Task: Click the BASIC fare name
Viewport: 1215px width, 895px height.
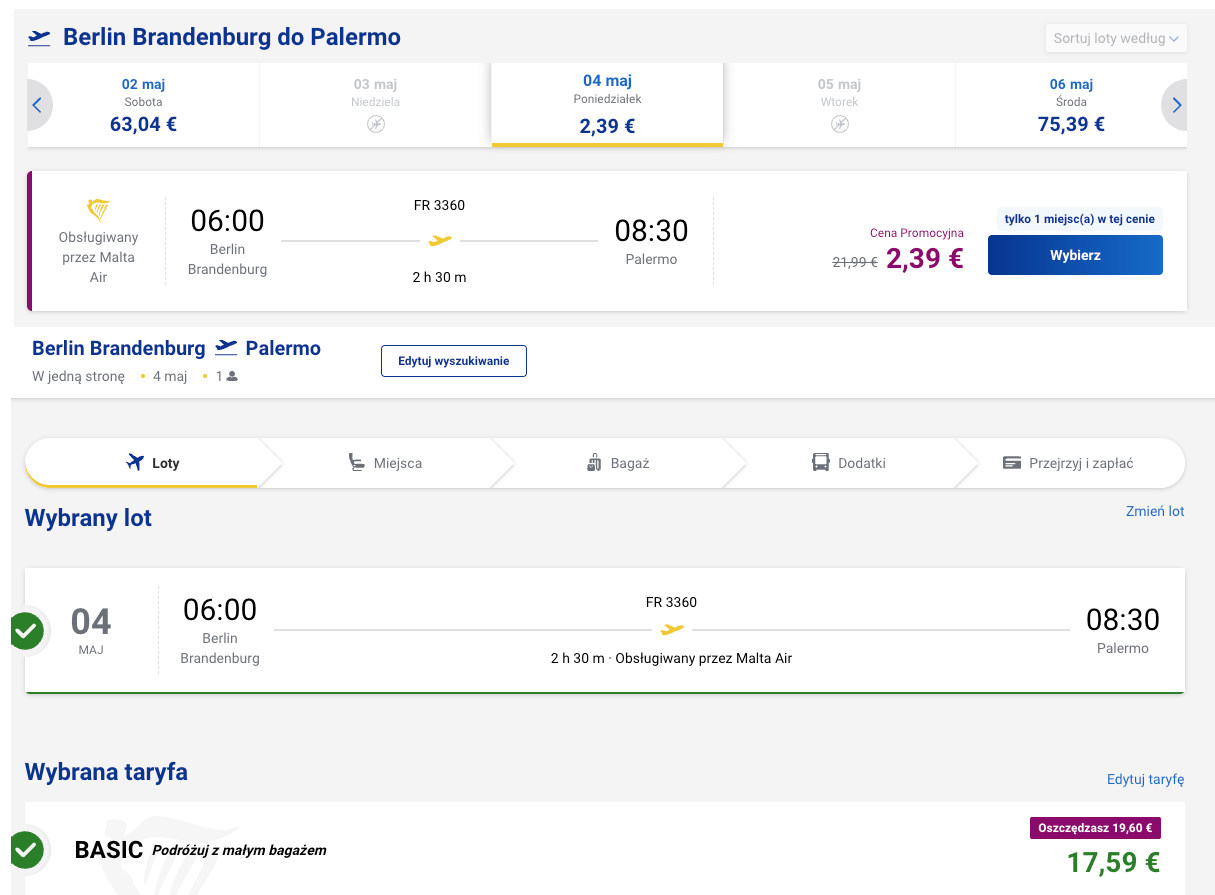Action: pyautogui.click(x=109, y=851)
